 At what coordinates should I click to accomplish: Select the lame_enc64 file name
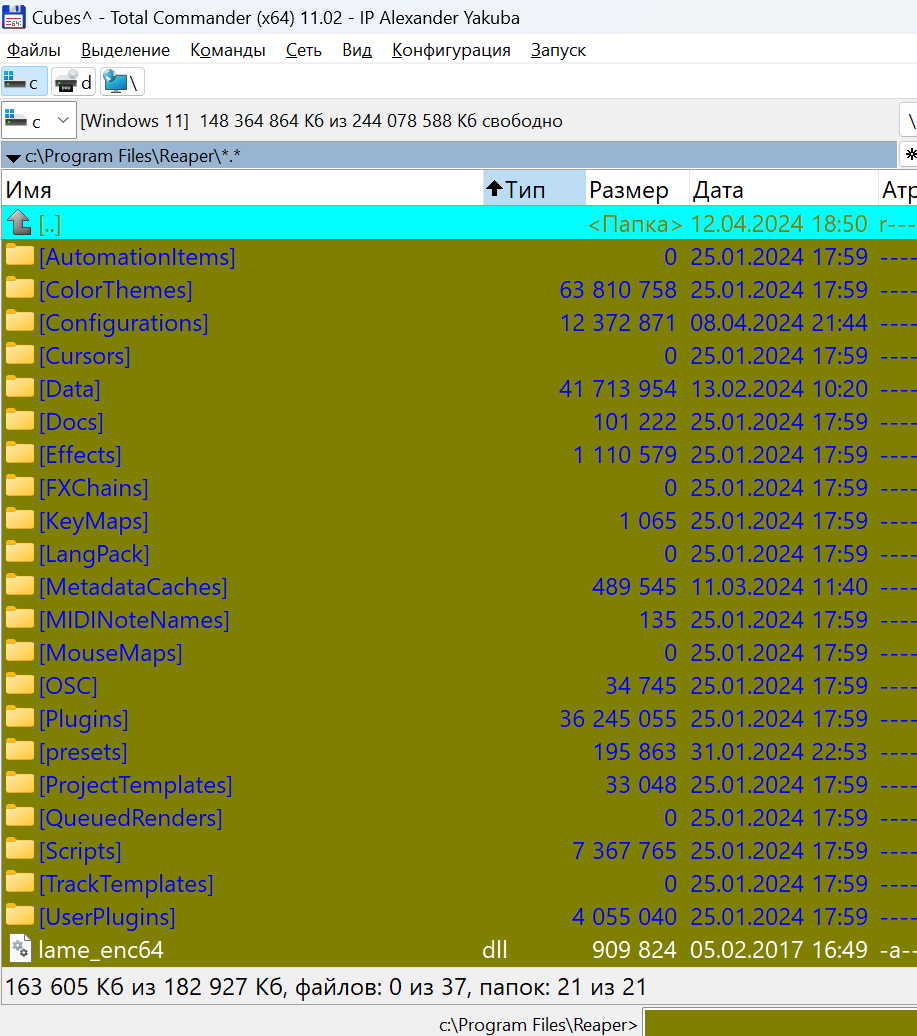click(101, 950)
